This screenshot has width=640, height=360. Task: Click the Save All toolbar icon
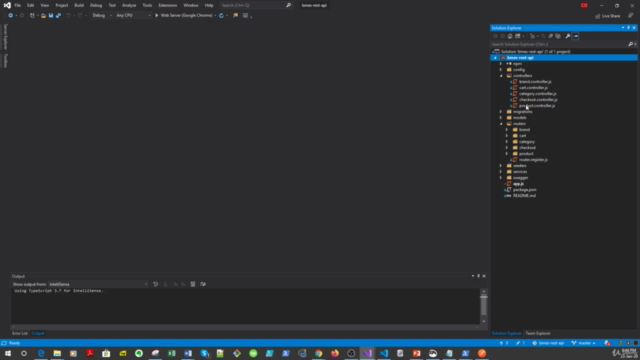click(x=58, y=16)
